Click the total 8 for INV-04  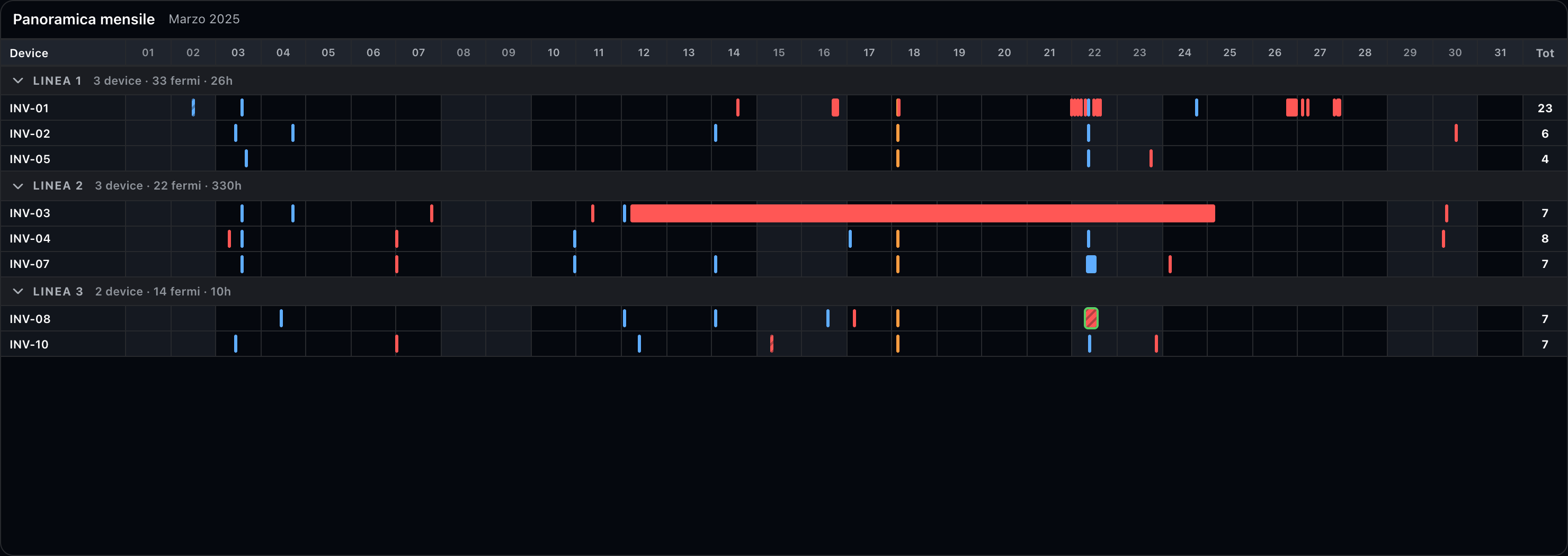1545,239
